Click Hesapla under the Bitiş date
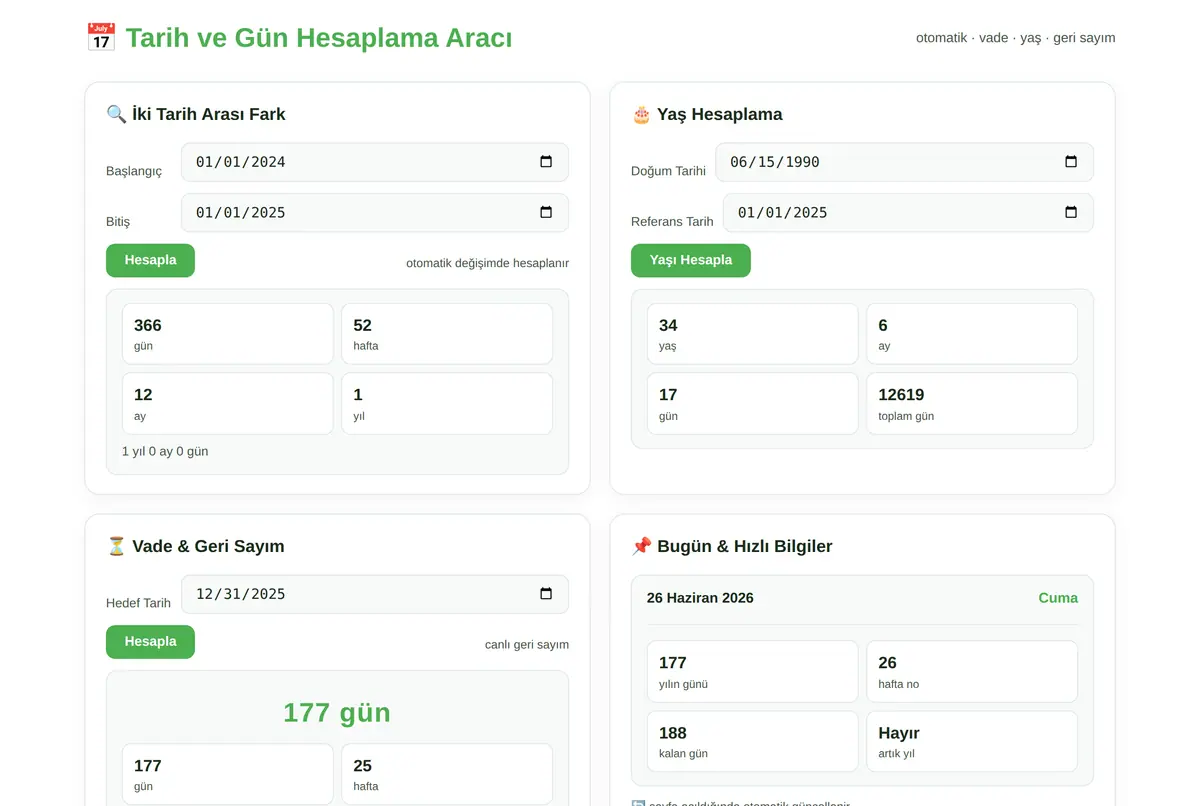This screenshot has width=1200, height=806. point(150,260)
